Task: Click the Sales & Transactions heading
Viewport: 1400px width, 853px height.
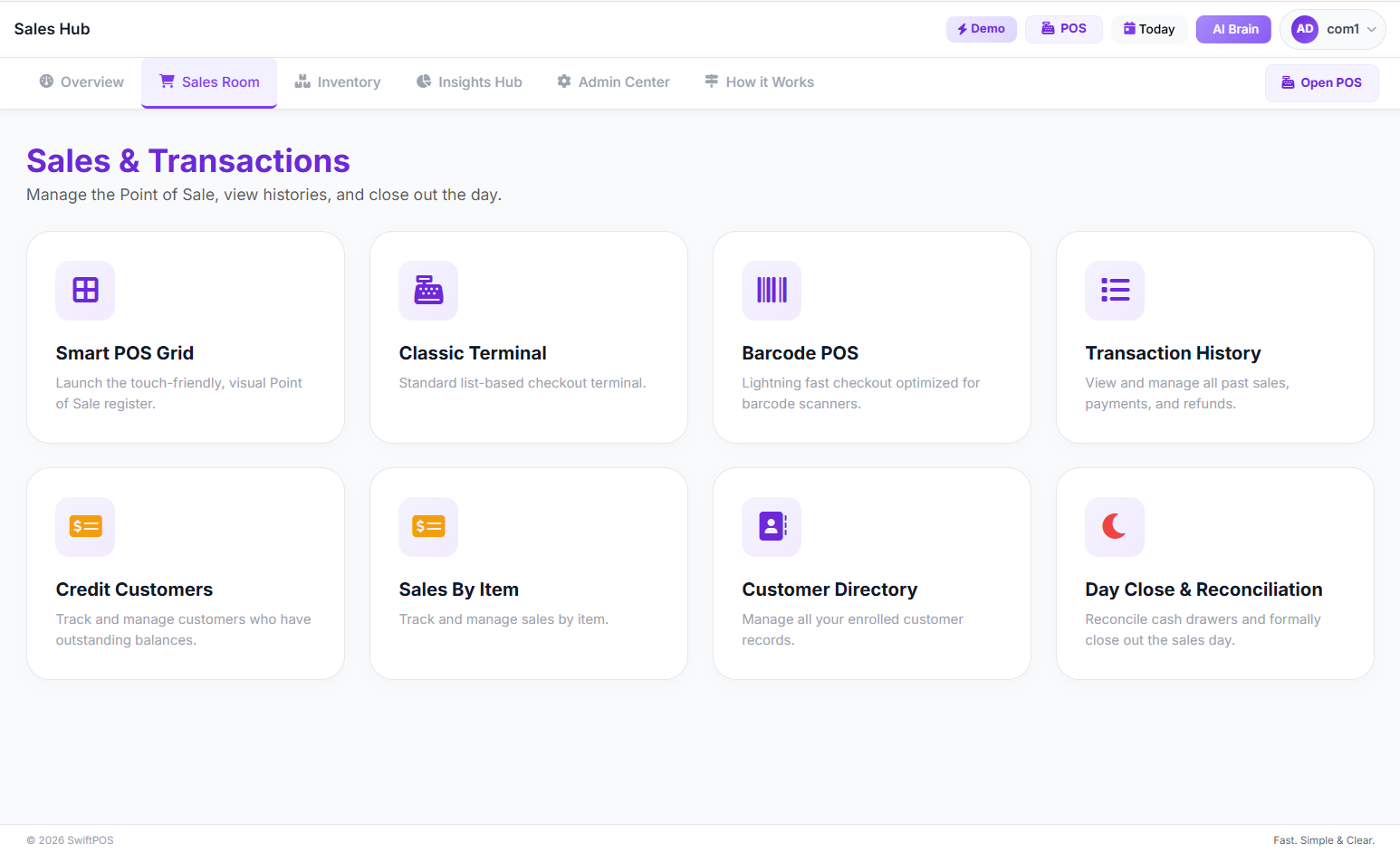Action: [188, 161]
